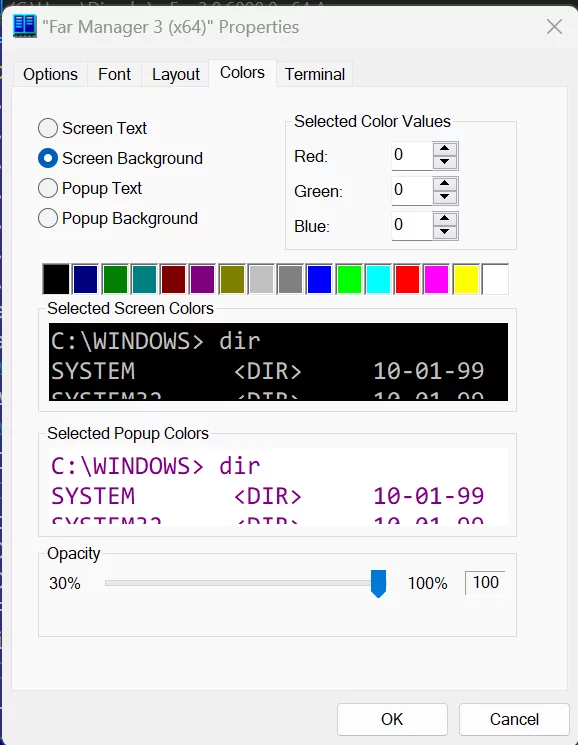
Task: Pick the bright blue swatch
Action: [x=320, y=279]
